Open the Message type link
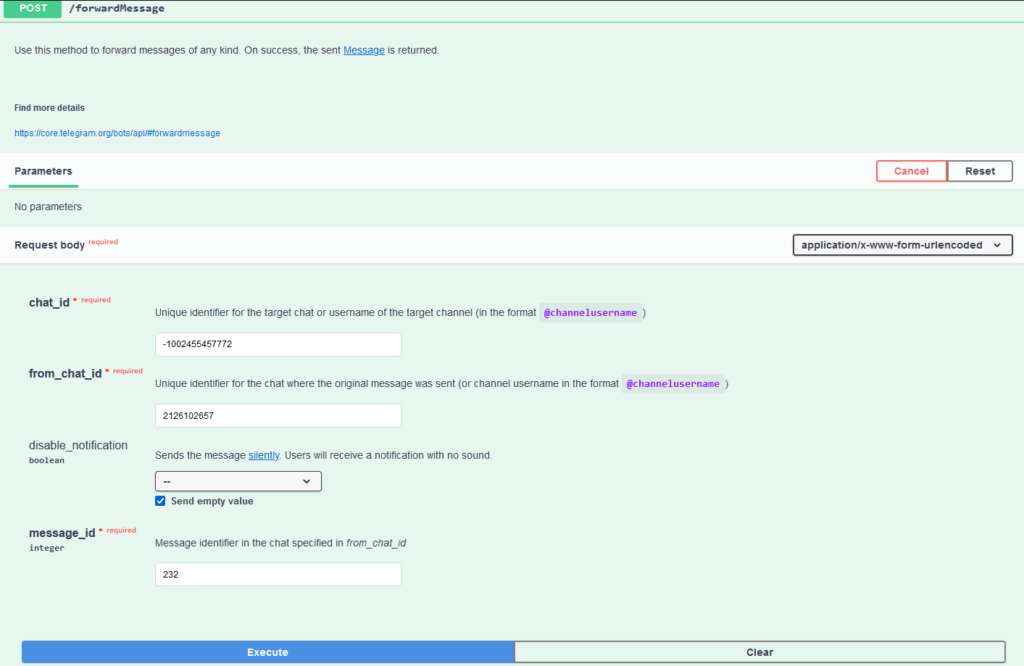The width and height of the screenshot is (1024, 666). (x=364, y=50)
